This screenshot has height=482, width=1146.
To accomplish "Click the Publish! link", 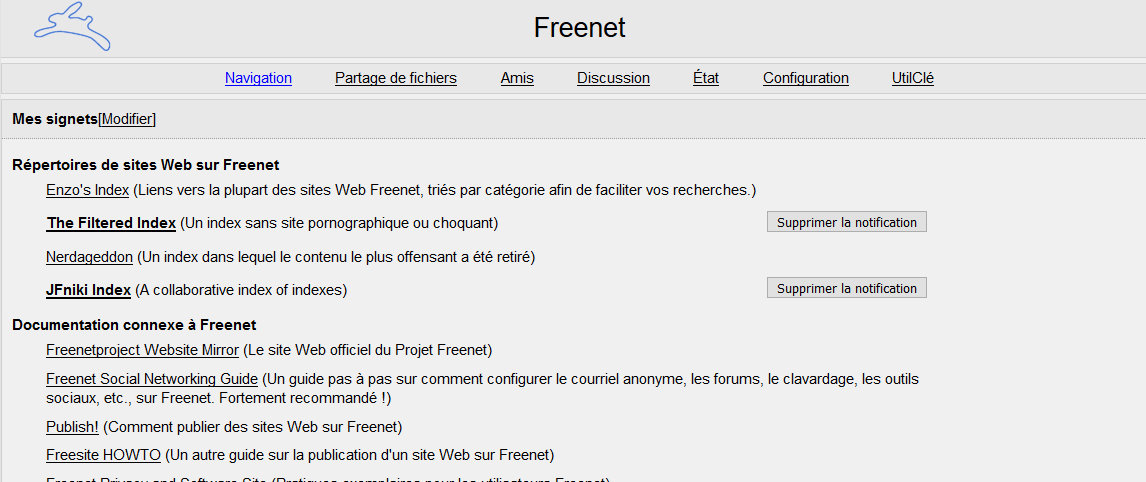I will pos(72,427).
